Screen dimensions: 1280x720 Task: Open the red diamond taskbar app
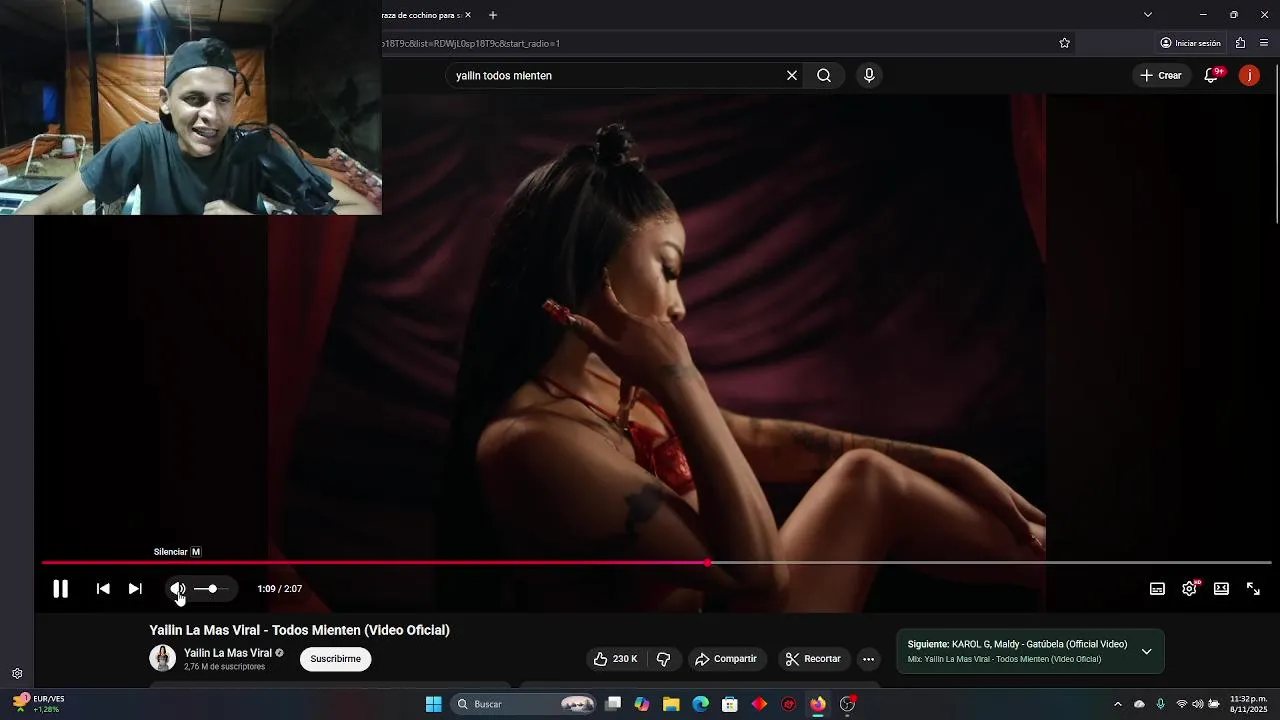pos(759,704)
